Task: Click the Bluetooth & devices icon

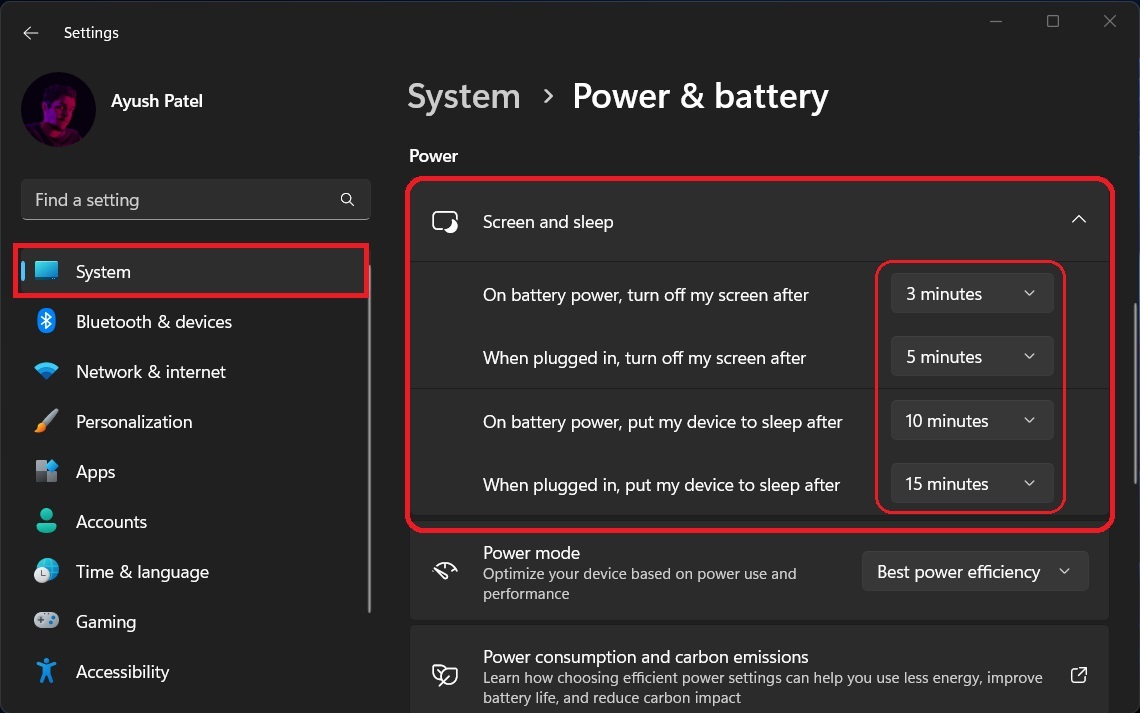Action: point(46,321)
